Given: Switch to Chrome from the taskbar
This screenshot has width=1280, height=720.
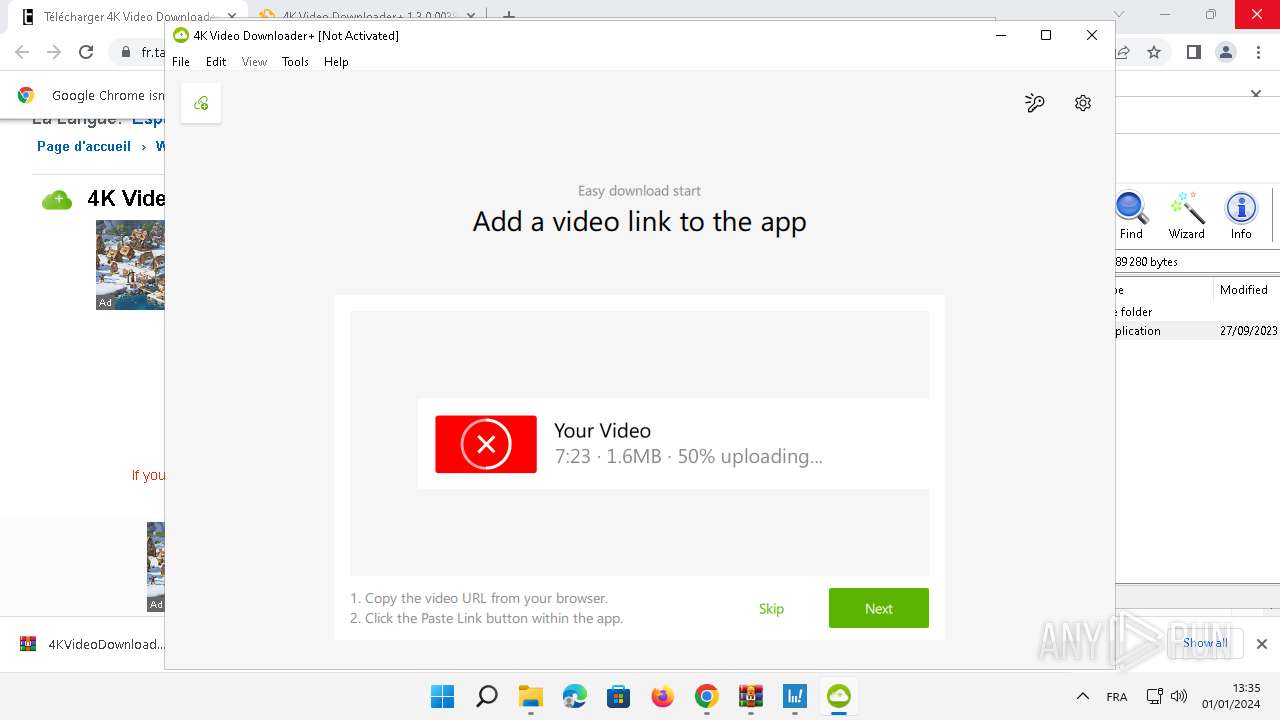Looking at the screenshot, I should 706,696.
